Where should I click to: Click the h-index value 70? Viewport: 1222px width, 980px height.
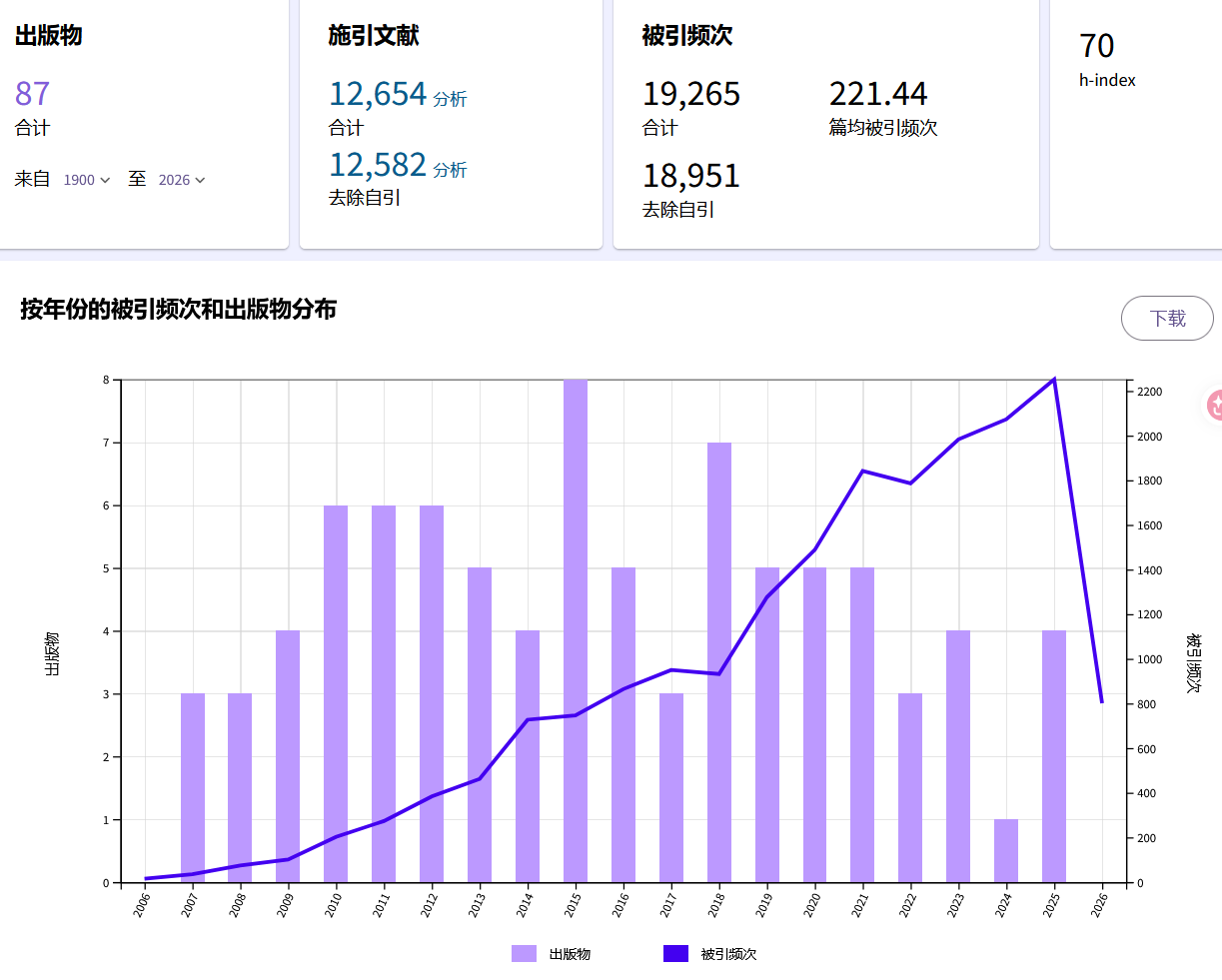[x=1096, y=46]
